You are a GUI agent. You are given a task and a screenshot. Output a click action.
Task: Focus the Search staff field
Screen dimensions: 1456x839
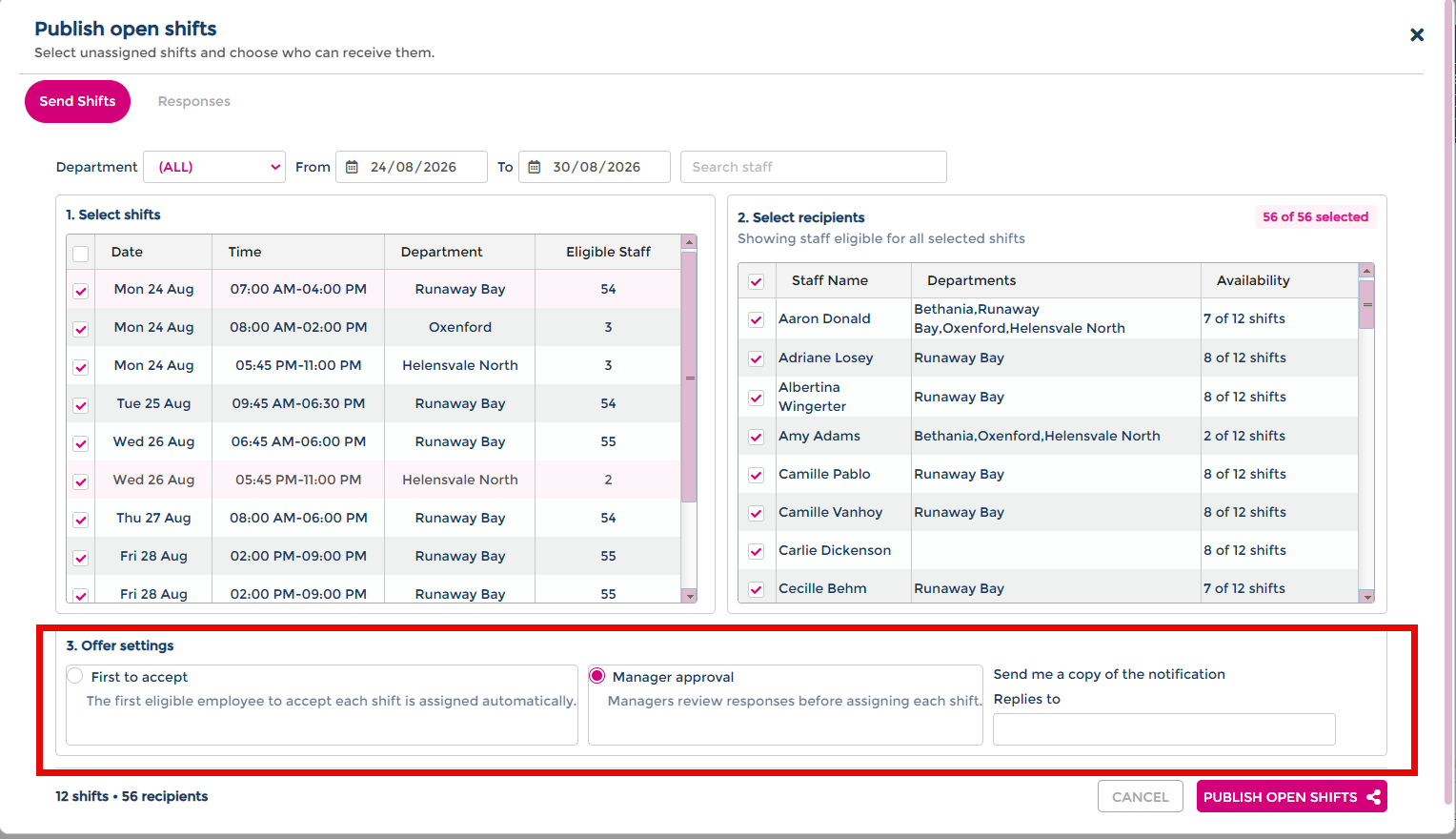(x=814, y=167)
